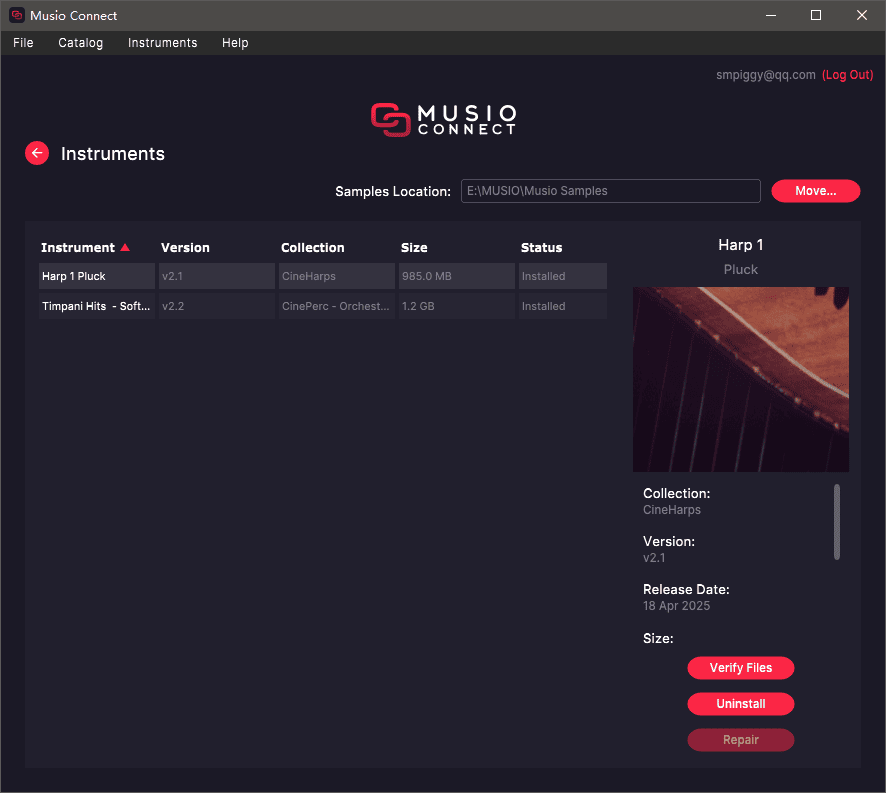Screen dimensions: 886x793
Task: Click the v2.2 version cell
Action: click(x=217, y=306)
